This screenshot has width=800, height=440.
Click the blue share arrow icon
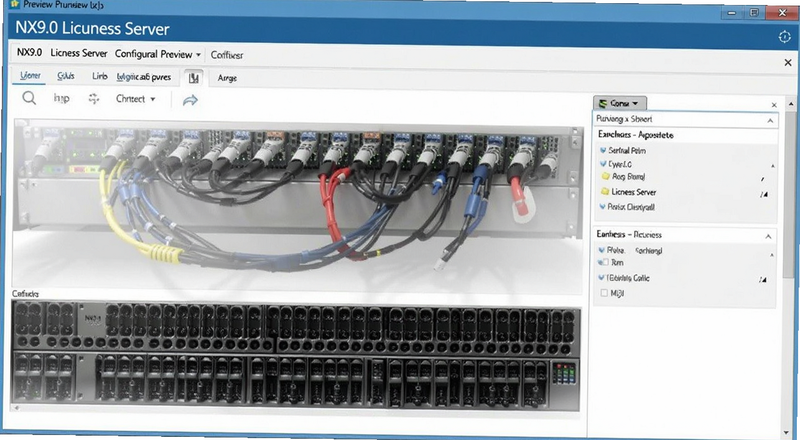(190, 100)
